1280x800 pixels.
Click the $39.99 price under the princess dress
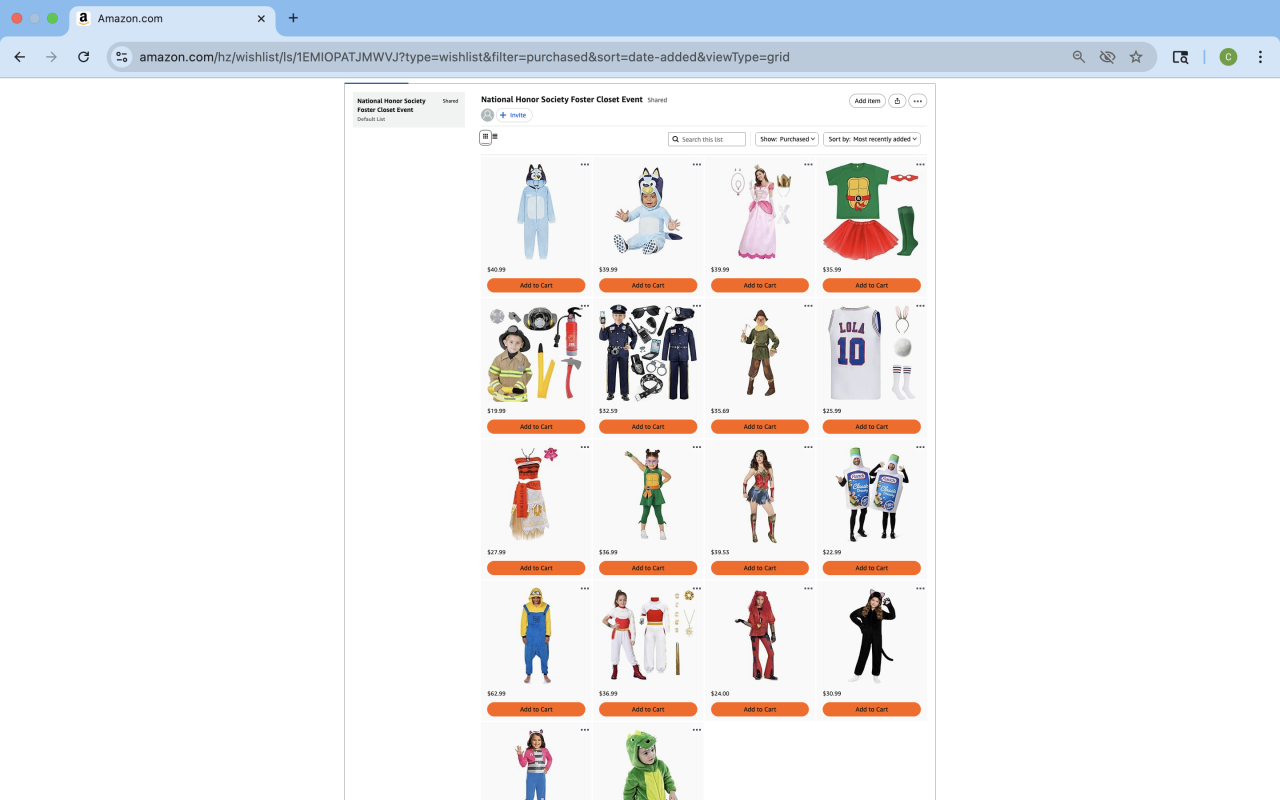pos(720,269)
